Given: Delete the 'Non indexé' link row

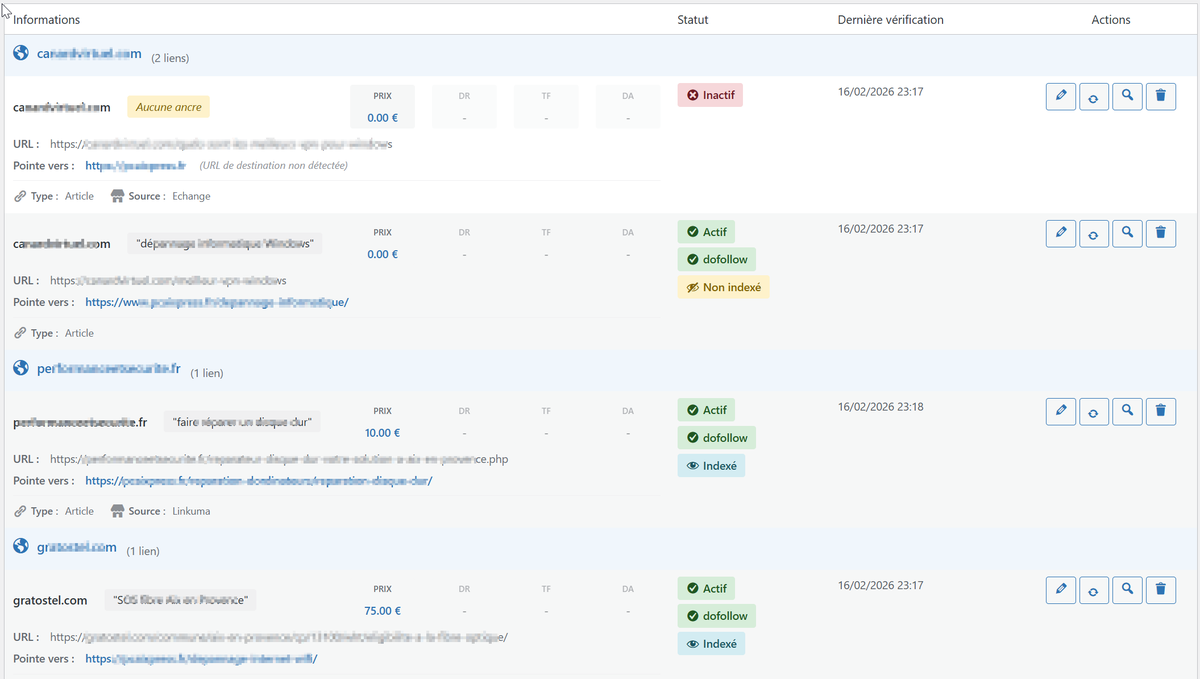Looking at the screenshot, I should 1160,233.
